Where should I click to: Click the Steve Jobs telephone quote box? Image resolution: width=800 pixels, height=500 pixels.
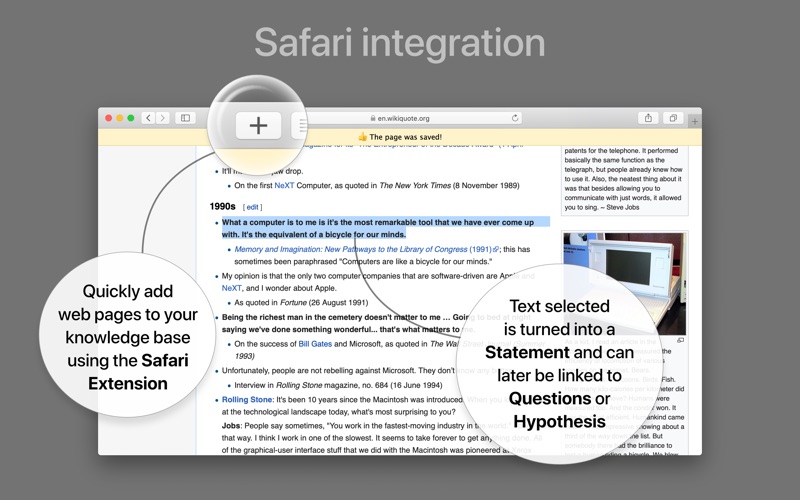click(624, 179)
